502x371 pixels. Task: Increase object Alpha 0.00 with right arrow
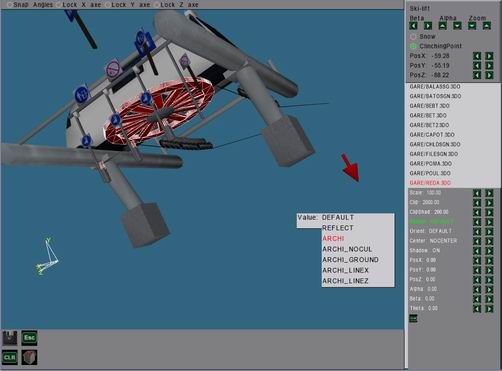click(x=489, y=289)
